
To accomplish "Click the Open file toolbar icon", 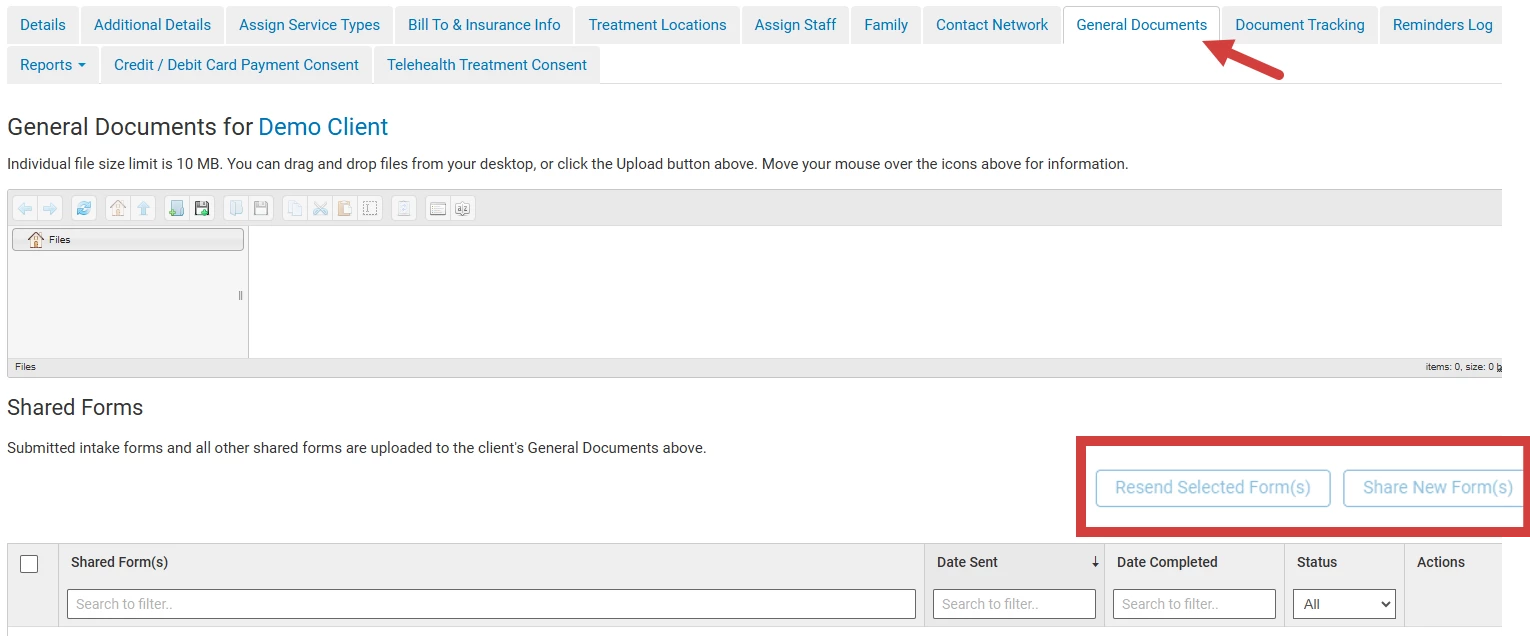I will point(236,208).
